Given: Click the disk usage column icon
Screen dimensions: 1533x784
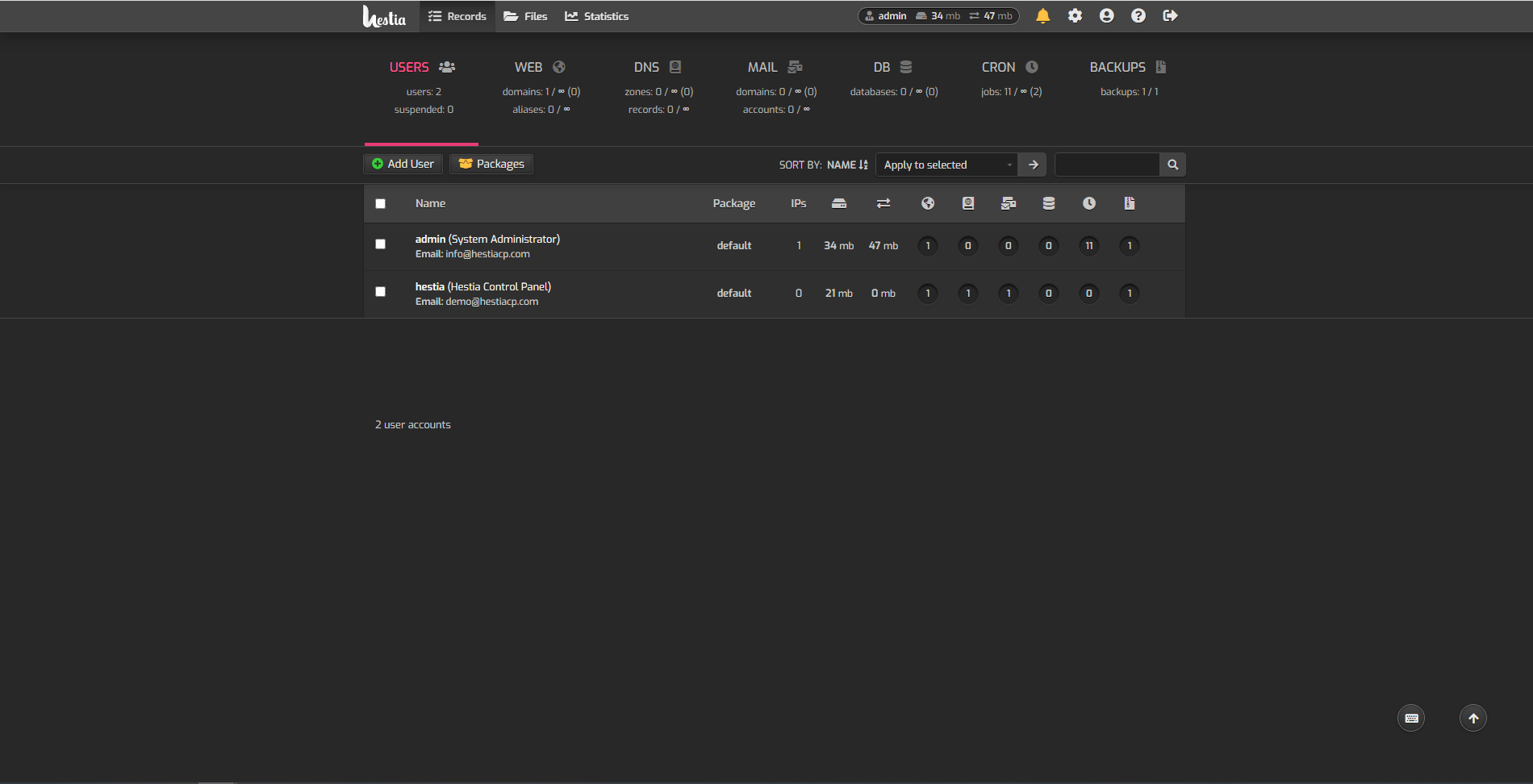Looking at the screenshot, I should coord(839,203).
